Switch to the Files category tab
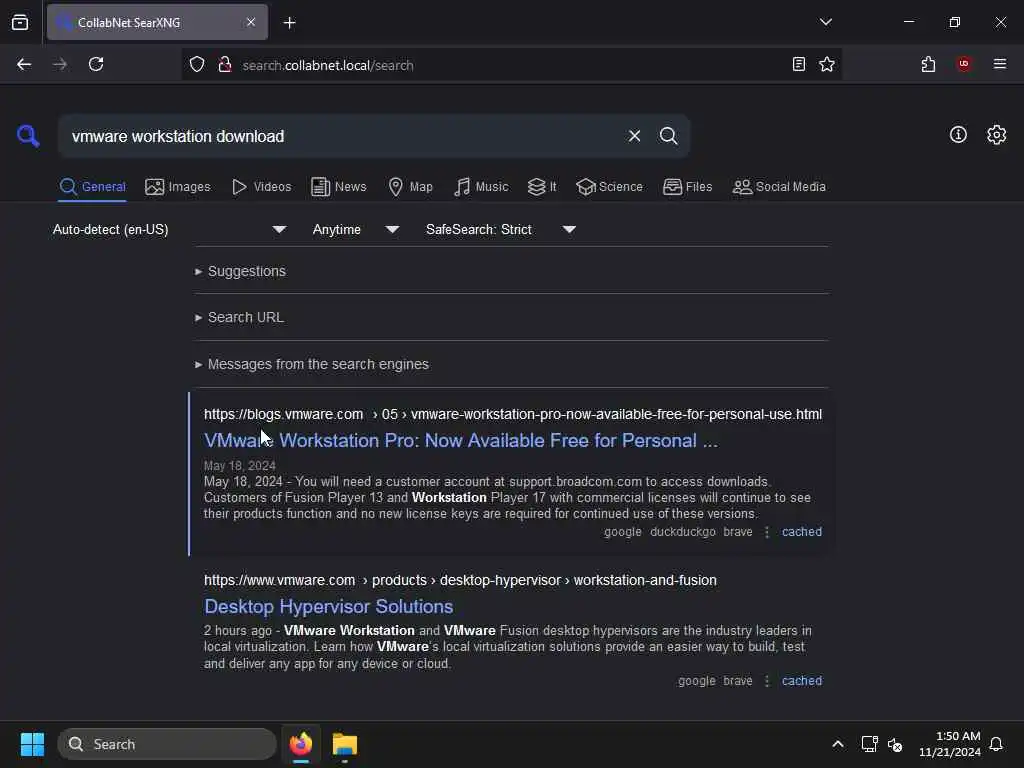Image resolution: width=1024 pixels, height=768 pixels. coord(688,187)
